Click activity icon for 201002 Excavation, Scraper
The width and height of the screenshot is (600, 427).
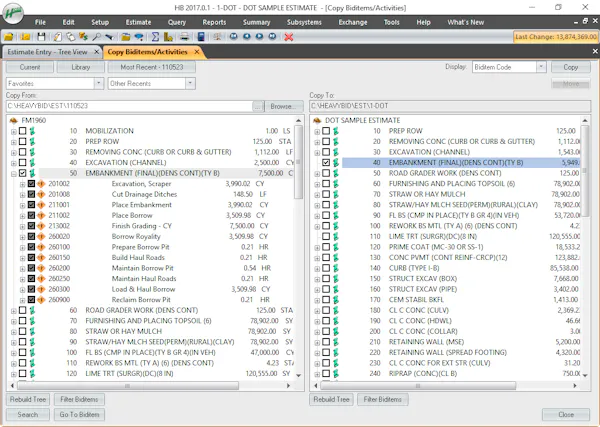point(41,184)
